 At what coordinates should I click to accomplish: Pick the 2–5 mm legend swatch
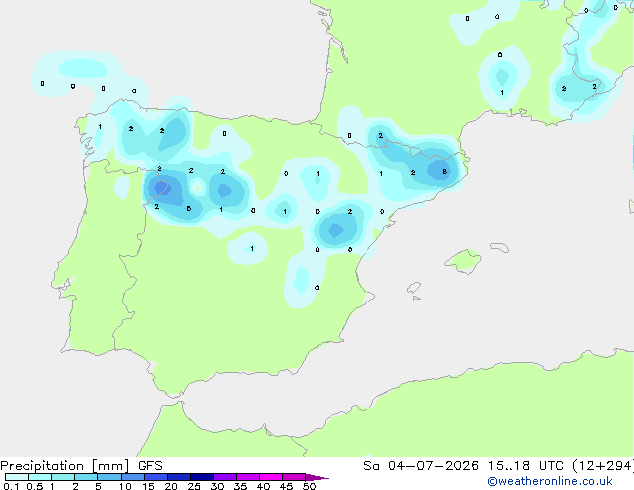(x=86, y=477)
